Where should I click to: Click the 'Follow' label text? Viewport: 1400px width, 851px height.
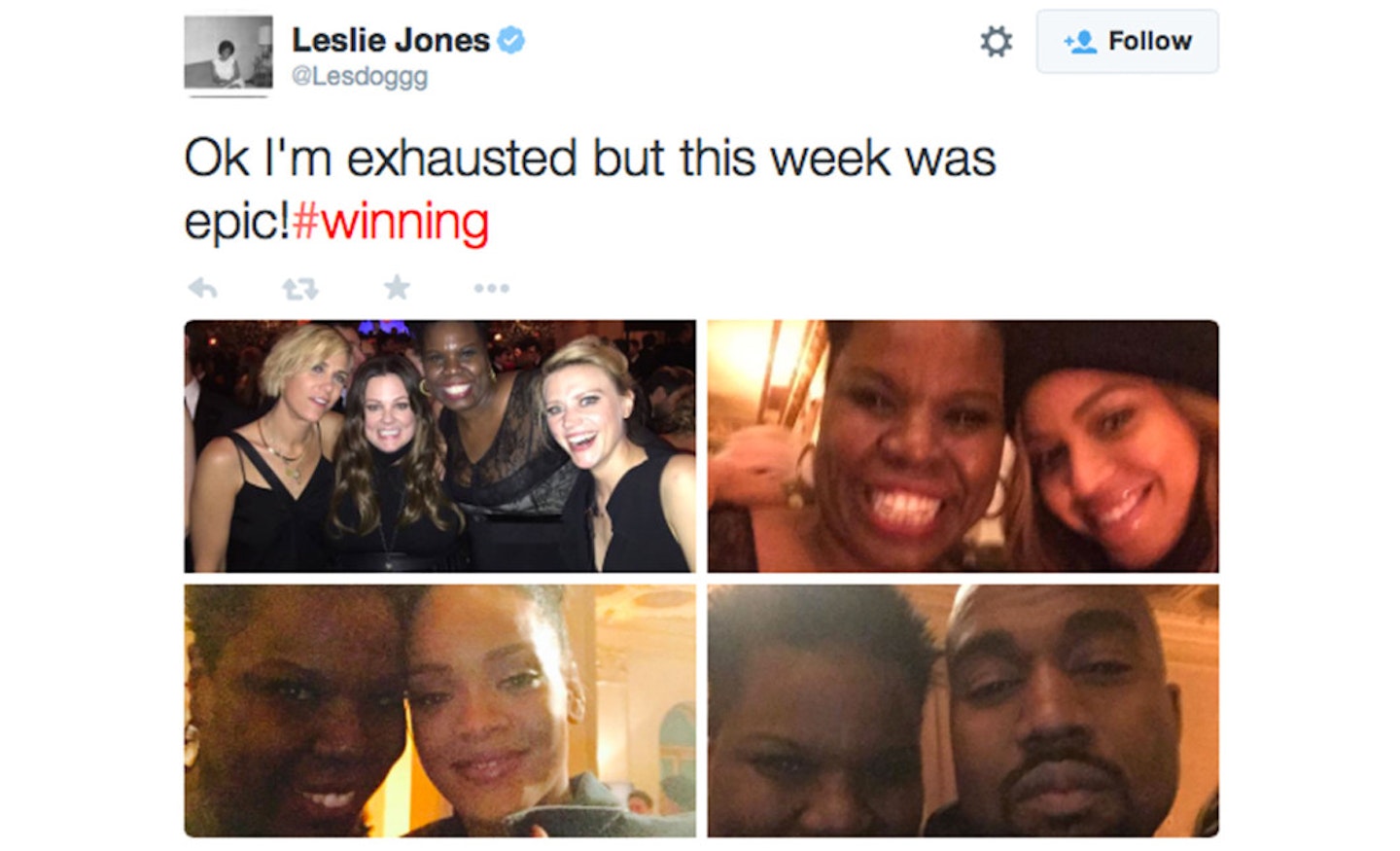pyautogui.click(x=1150, y=41)
